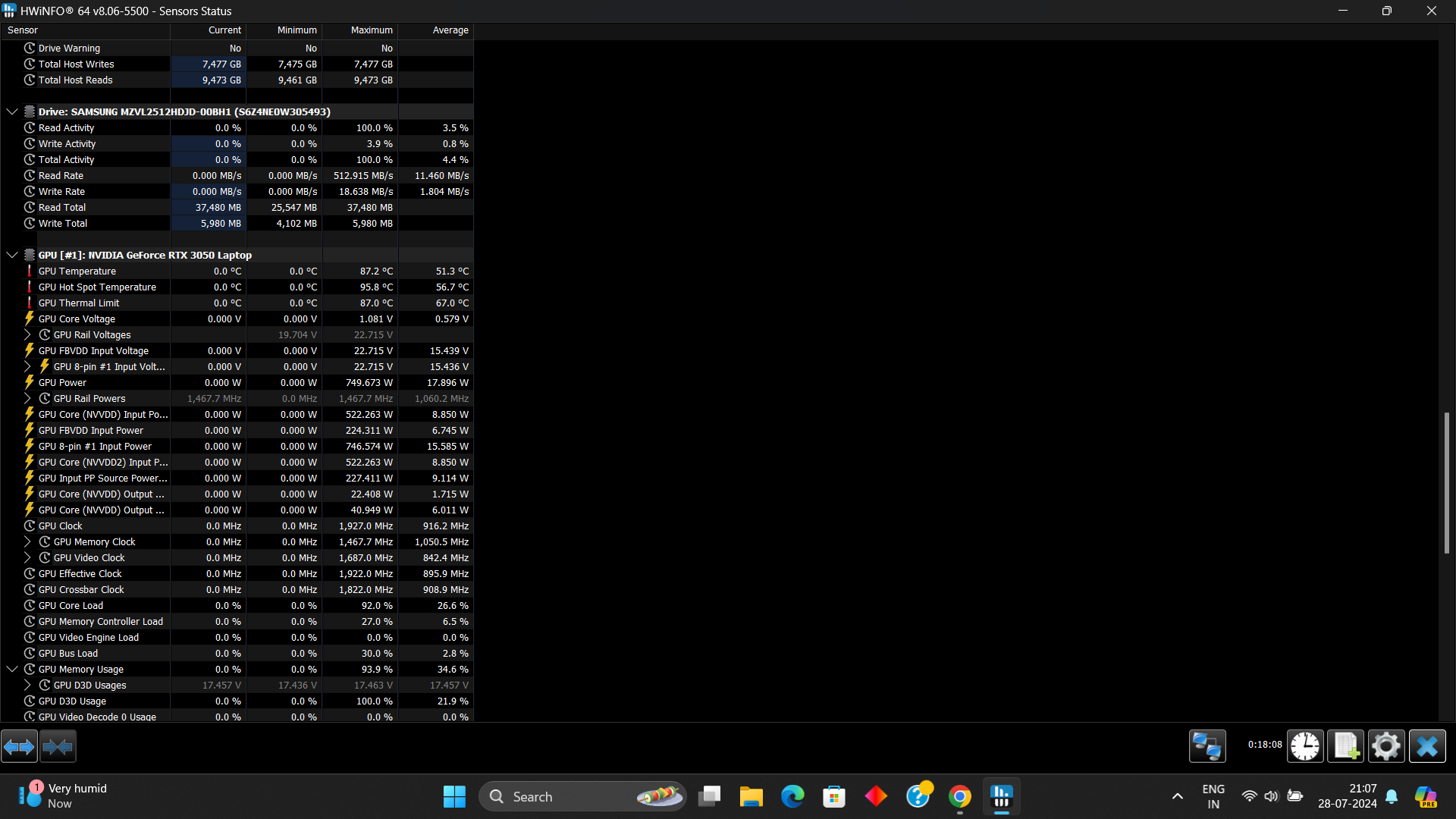Open the clock showing 21:07

pos(1348,796)
